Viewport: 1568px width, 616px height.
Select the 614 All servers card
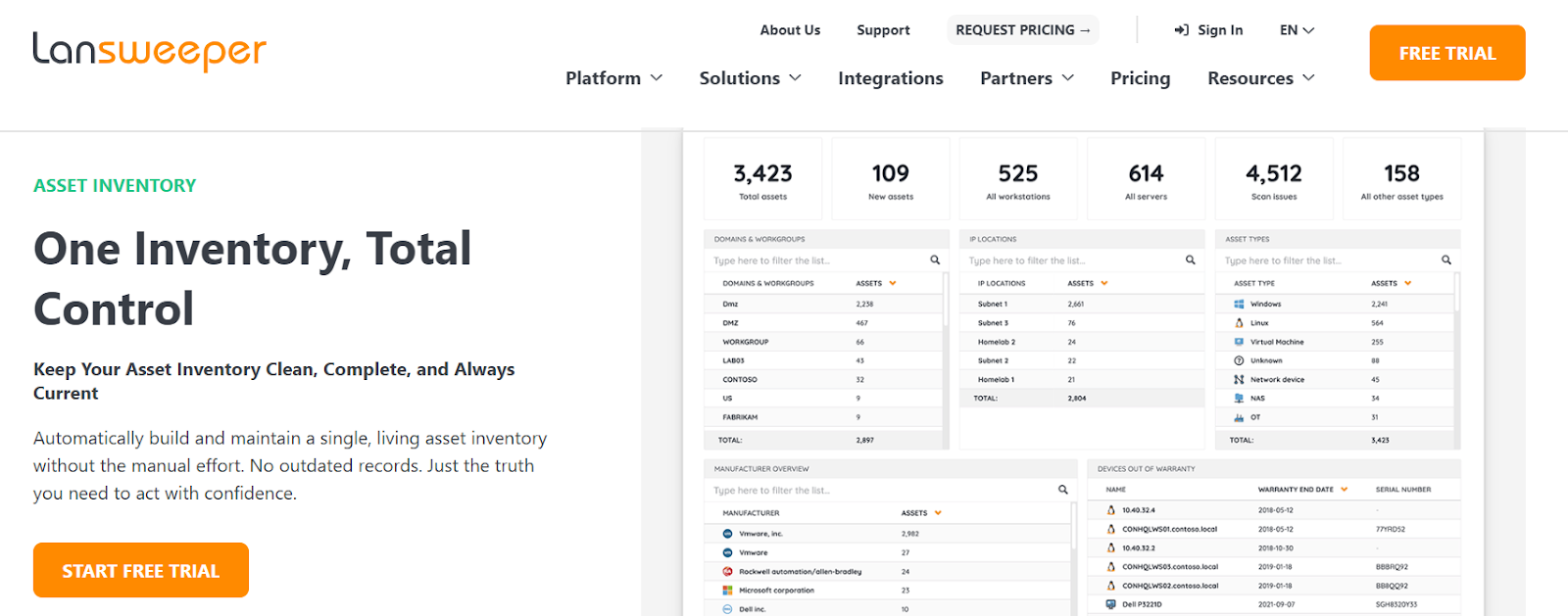(1146, 179)
